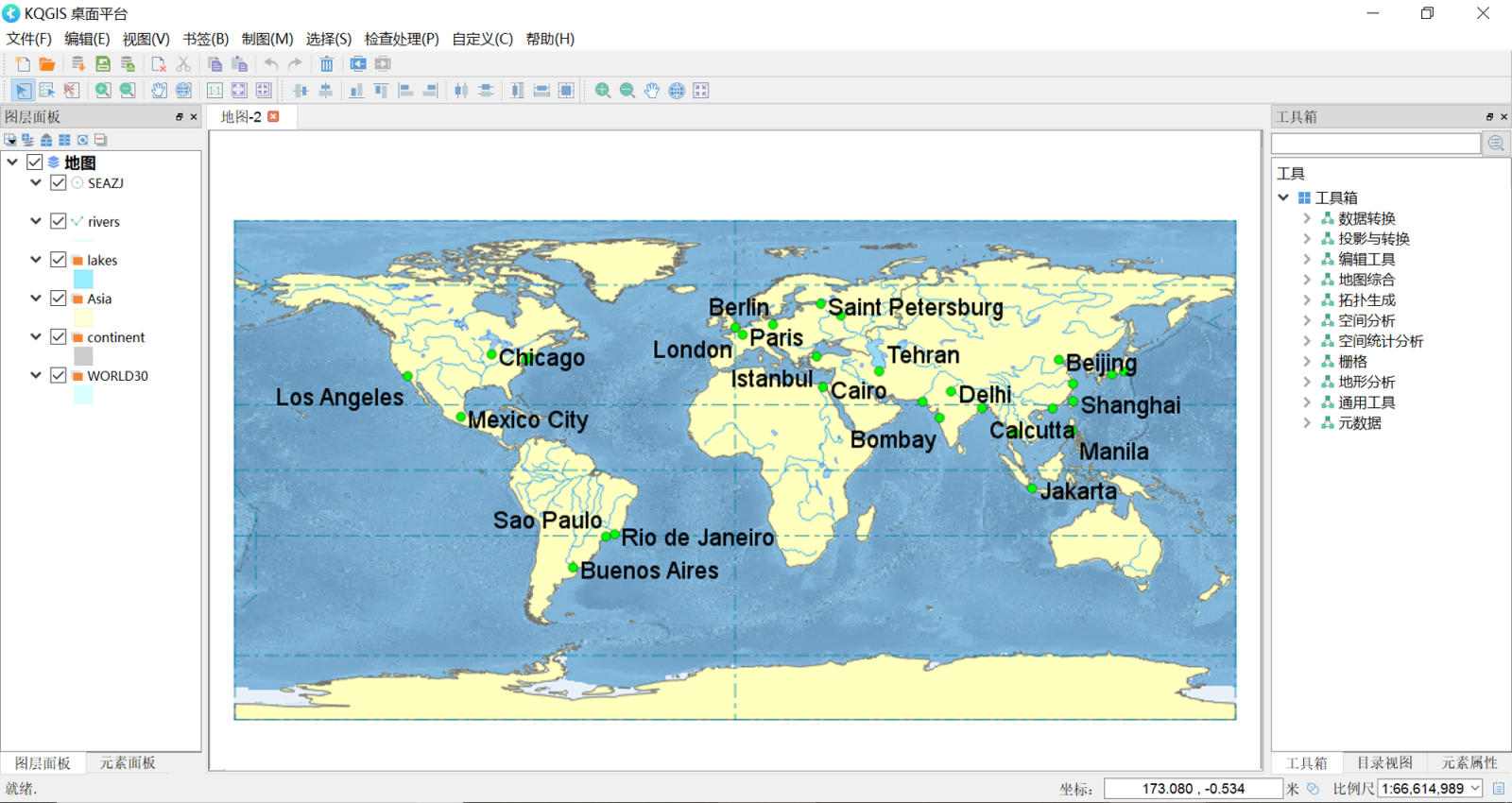This screenshot has height=803, width=1512.
Task: Click the globe full extent icon in map toolbar
Action: coord(677,91)
